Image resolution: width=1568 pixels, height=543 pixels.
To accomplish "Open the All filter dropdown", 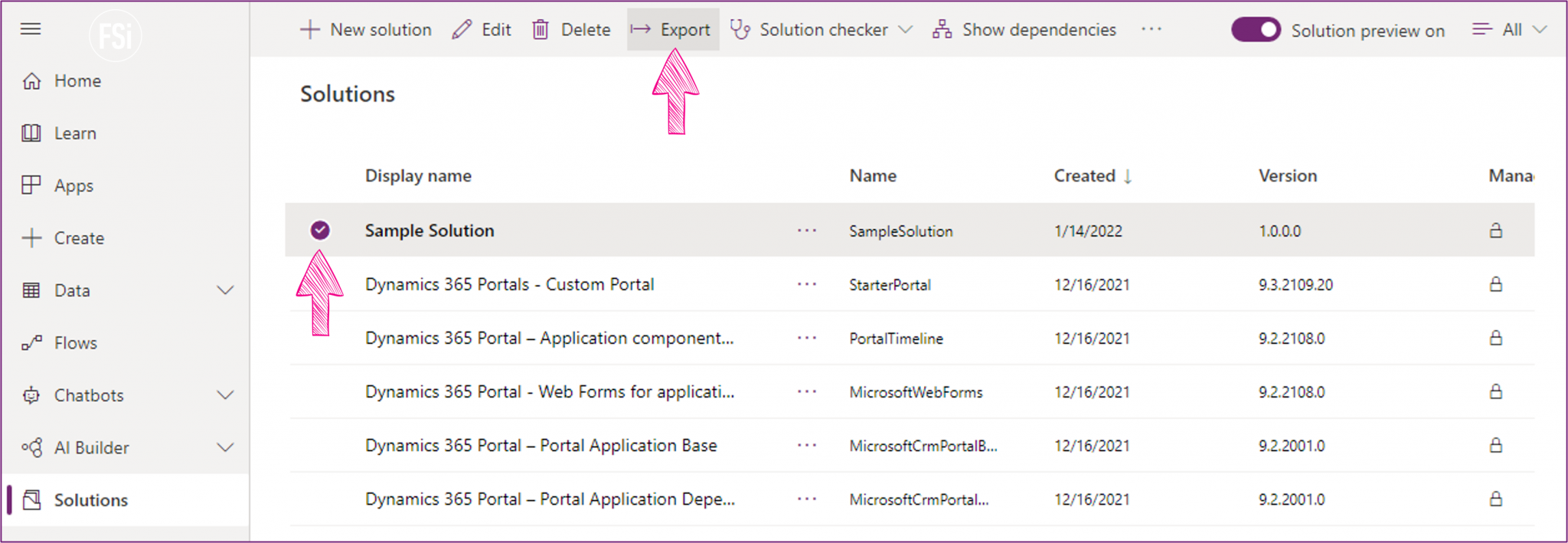I will [1510, 30].
